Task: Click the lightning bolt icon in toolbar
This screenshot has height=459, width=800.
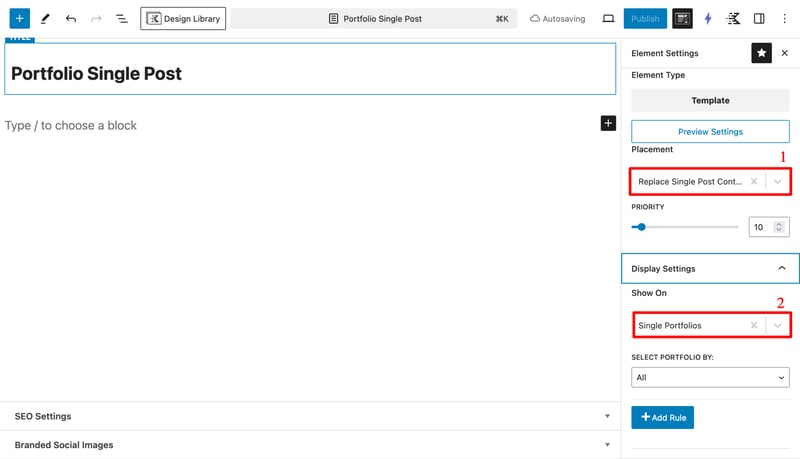Action: click(709, 18)
